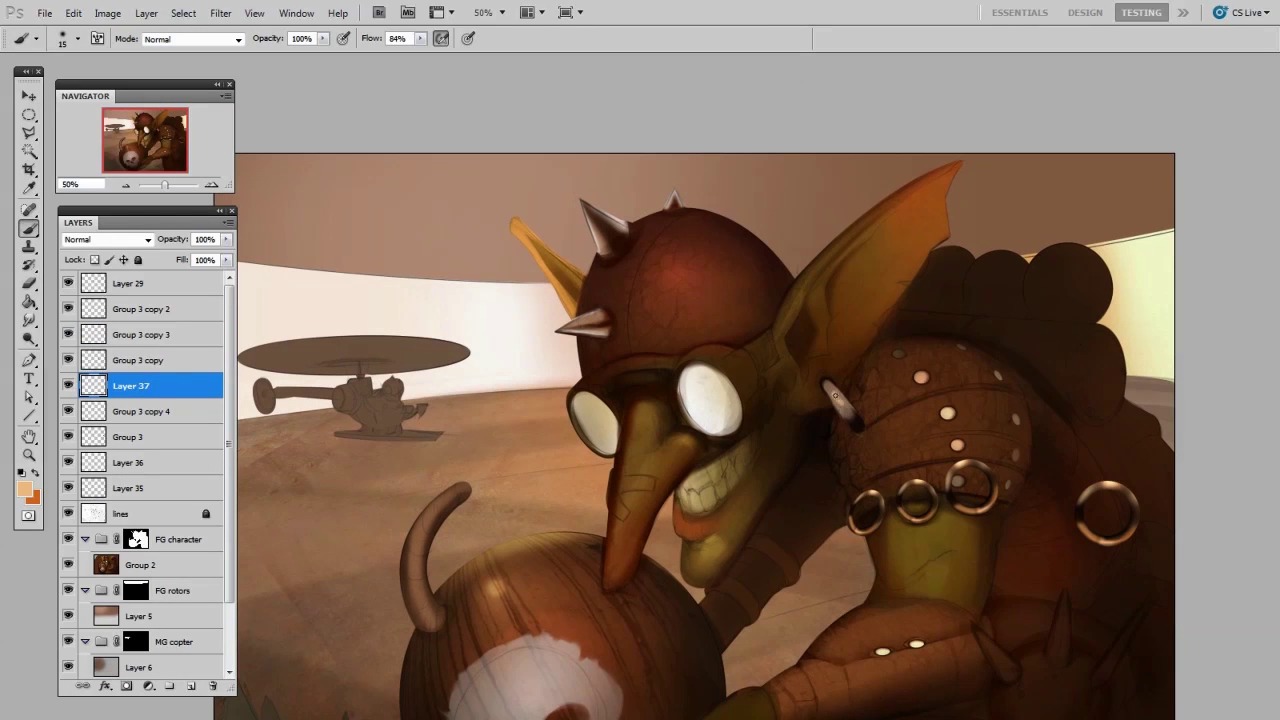Open the Flow slider arrow
Image resolution: width=1280 pixels, height=720 pixels.
pyautogui.click(x=419, y=38)
